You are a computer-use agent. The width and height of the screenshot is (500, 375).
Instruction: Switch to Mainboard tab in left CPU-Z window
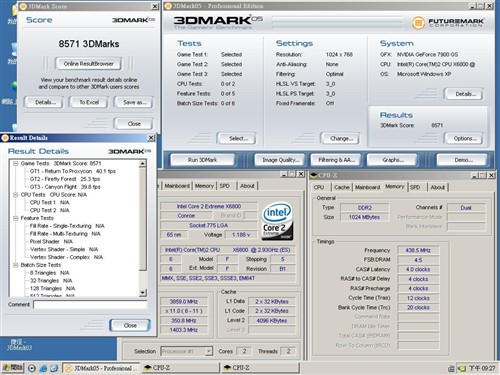coord(177,186)
